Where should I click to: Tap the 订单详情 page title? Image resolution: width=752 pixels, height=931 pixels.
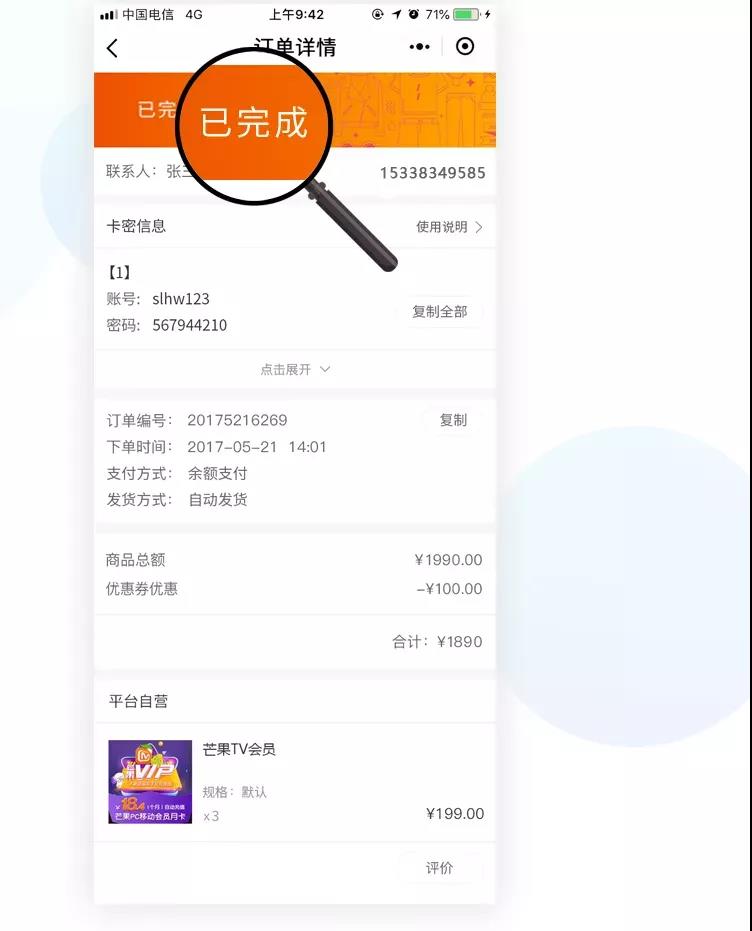pyautogui.click(x=295, y=47)
